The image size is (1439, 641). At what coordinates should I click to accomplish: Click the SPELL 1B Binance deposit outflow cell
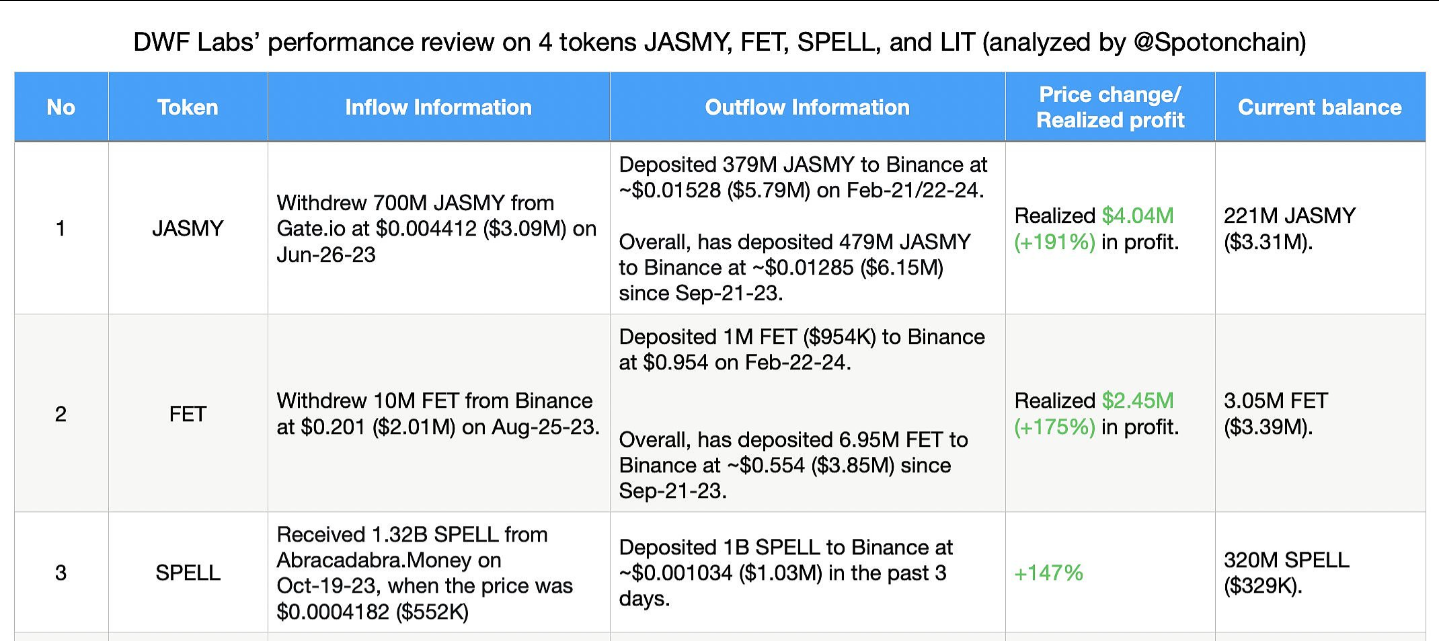(x=786, y=573)
